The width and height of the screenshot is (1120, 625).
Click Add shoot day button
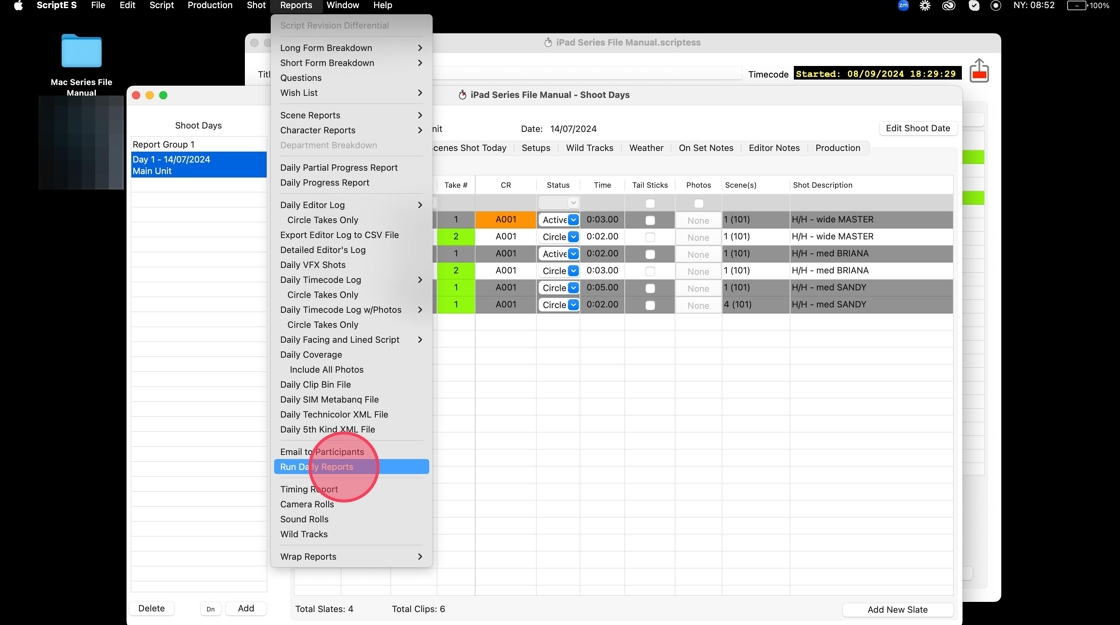point(246,609)
